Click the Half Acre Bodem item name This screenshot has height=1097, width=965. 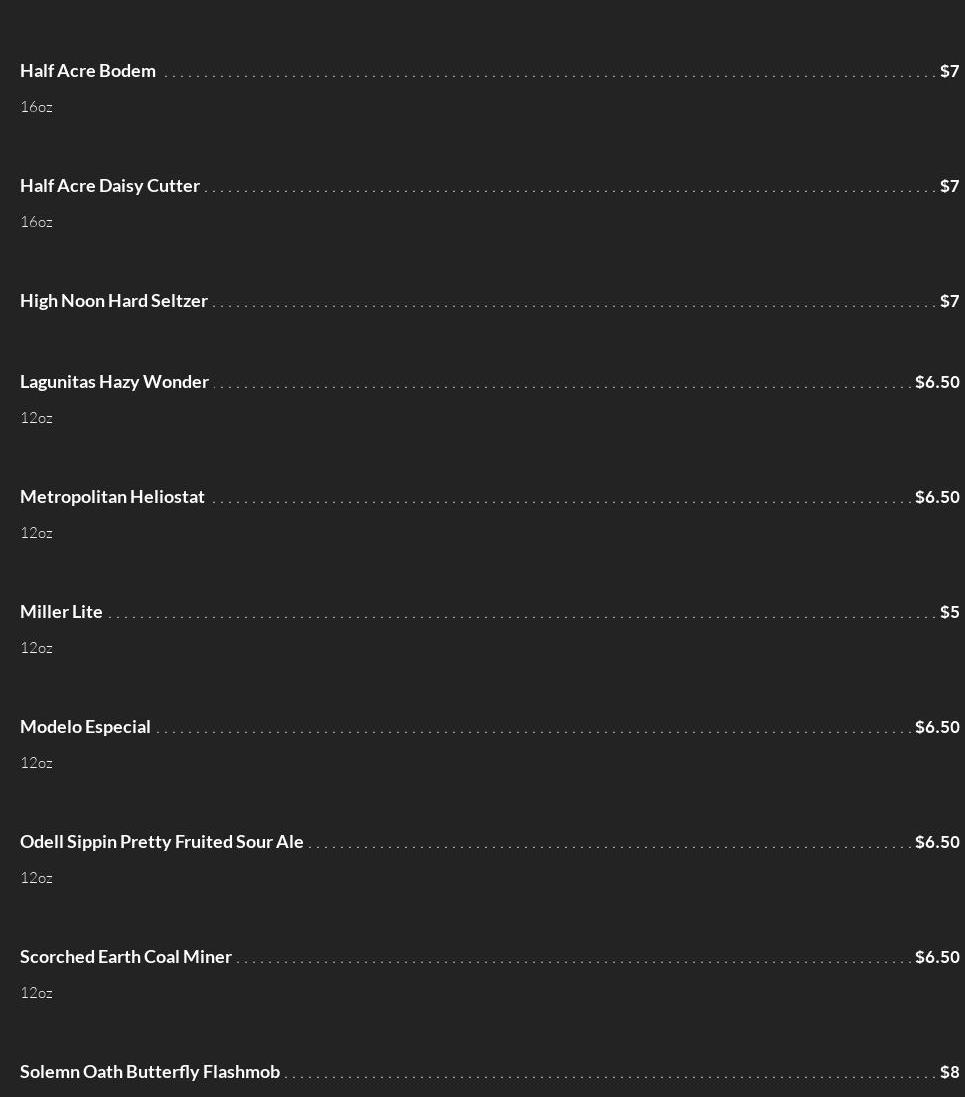point(88,71)
